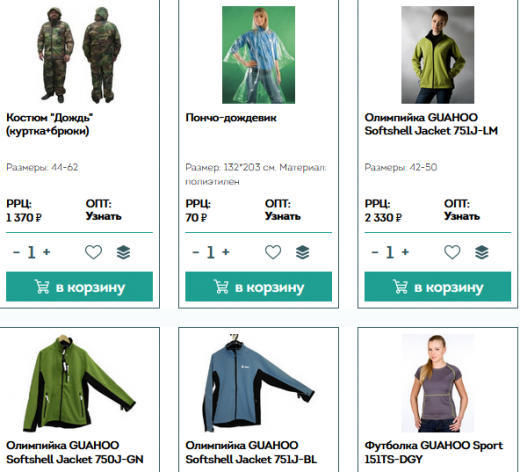
Task: Increase Пончо-дождевик quantity with plus
Action: pos(226,252)
